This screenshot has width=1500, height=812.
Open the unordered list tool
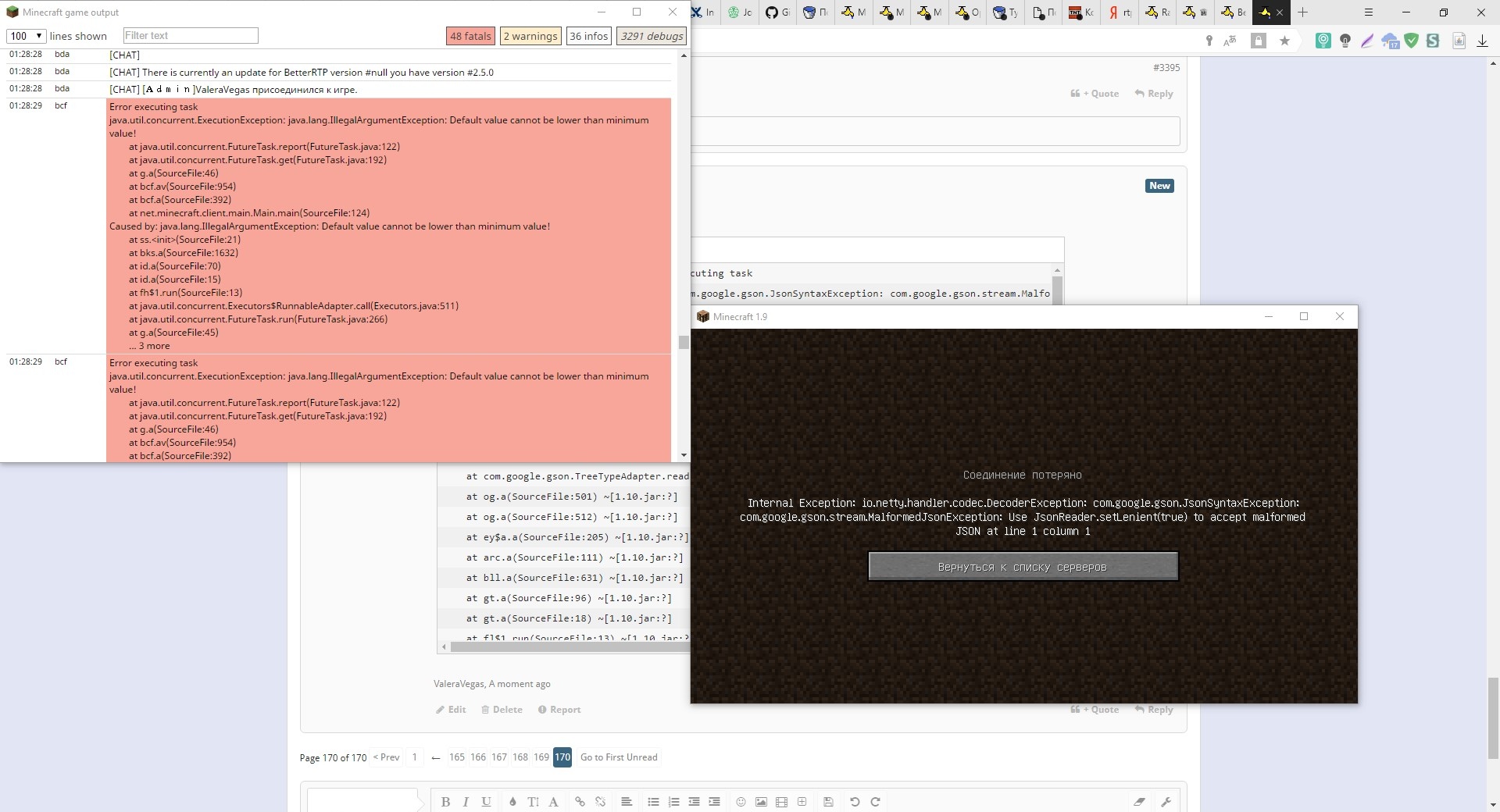[x=653, y=802]
